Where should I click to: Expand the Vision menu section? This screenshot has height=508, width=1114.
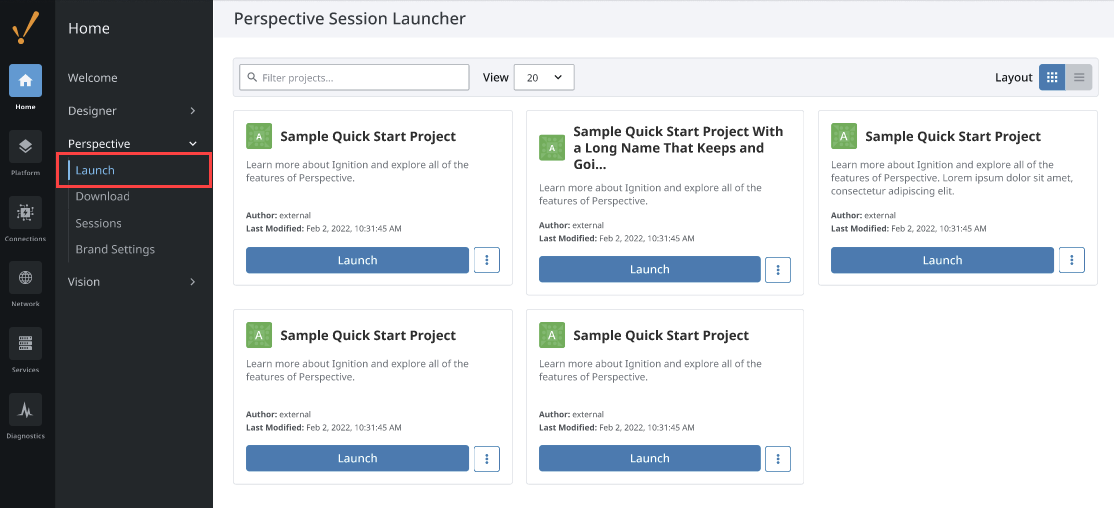pyautogui.click(x=133, y=281)
